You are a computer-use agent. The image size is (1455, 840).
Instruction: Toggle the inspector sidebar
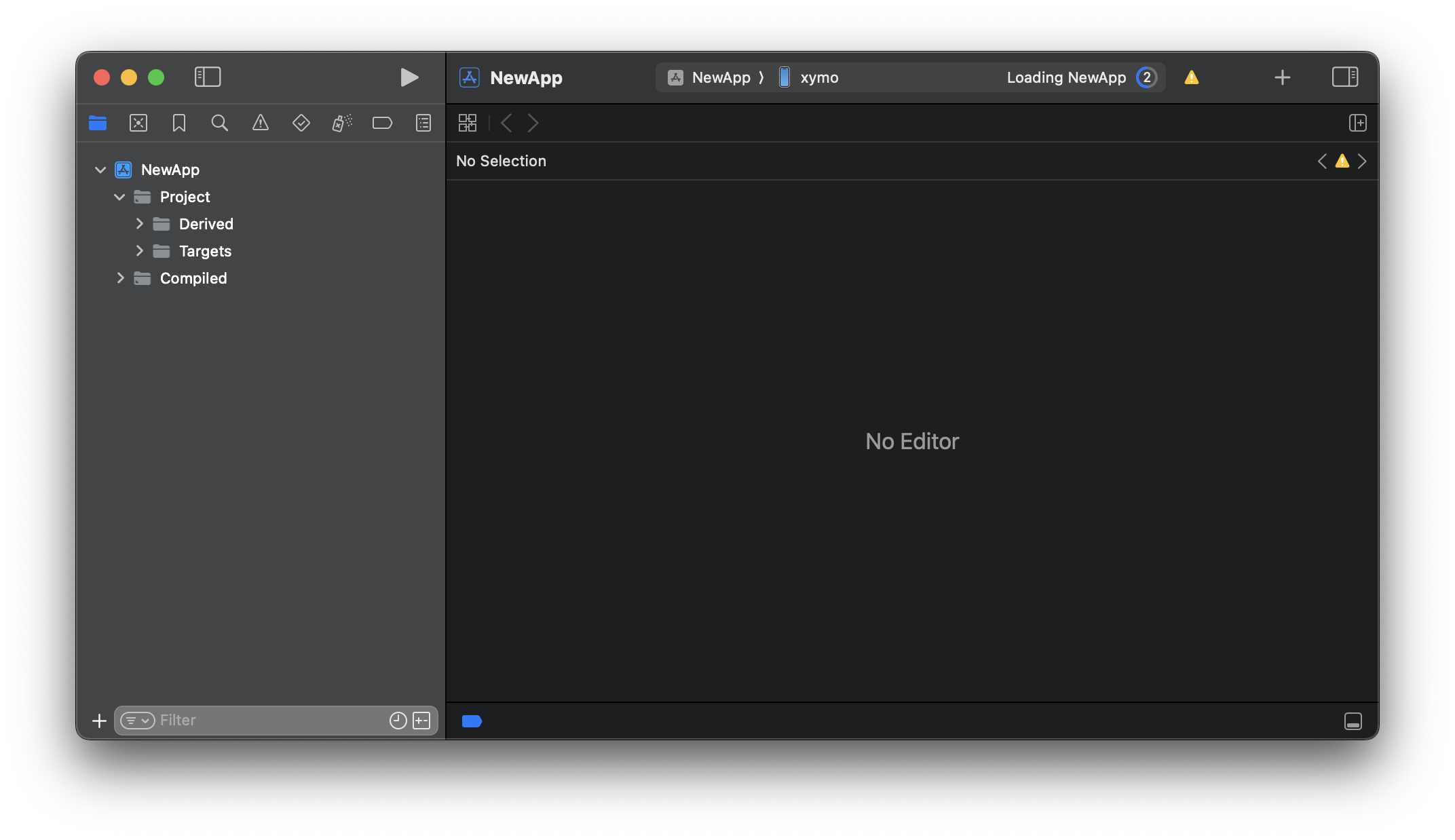pyautogui.click(x=1345, y=77)
